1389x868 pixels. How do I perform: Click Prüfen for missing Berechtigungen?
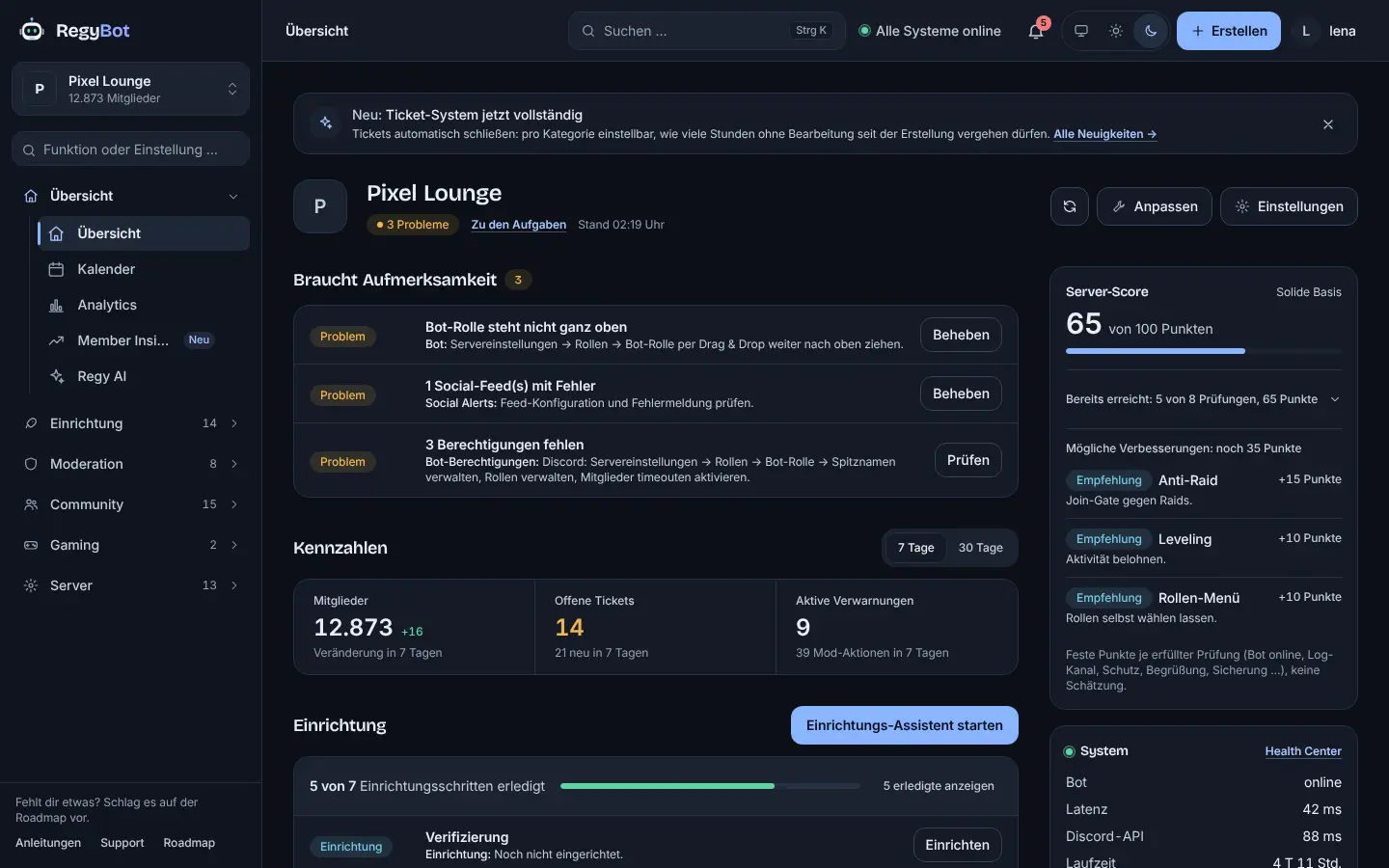pos(968,460)
